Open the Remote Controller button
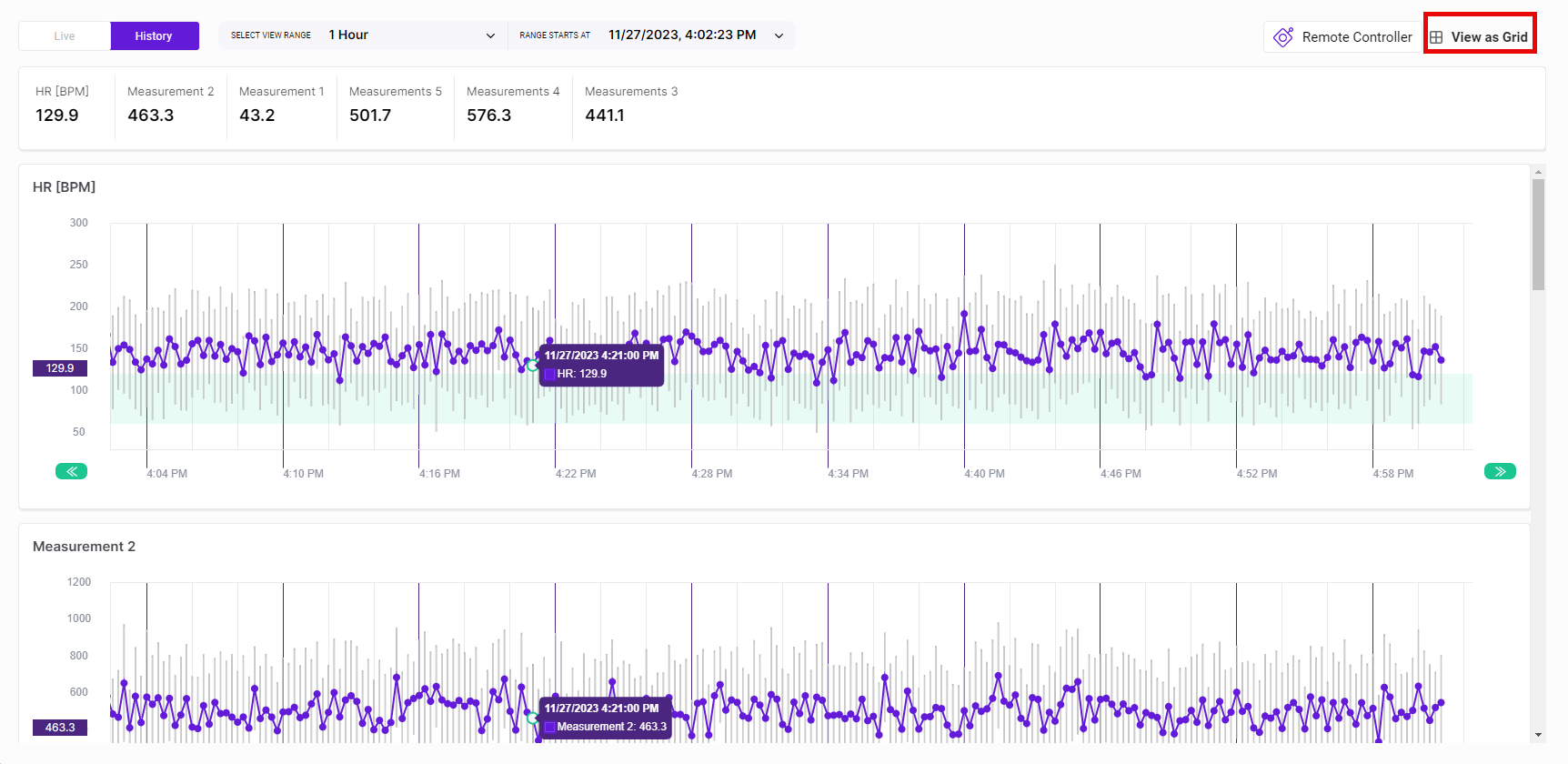This screenshot has height=764, width=1568. tap(1342, 37)
